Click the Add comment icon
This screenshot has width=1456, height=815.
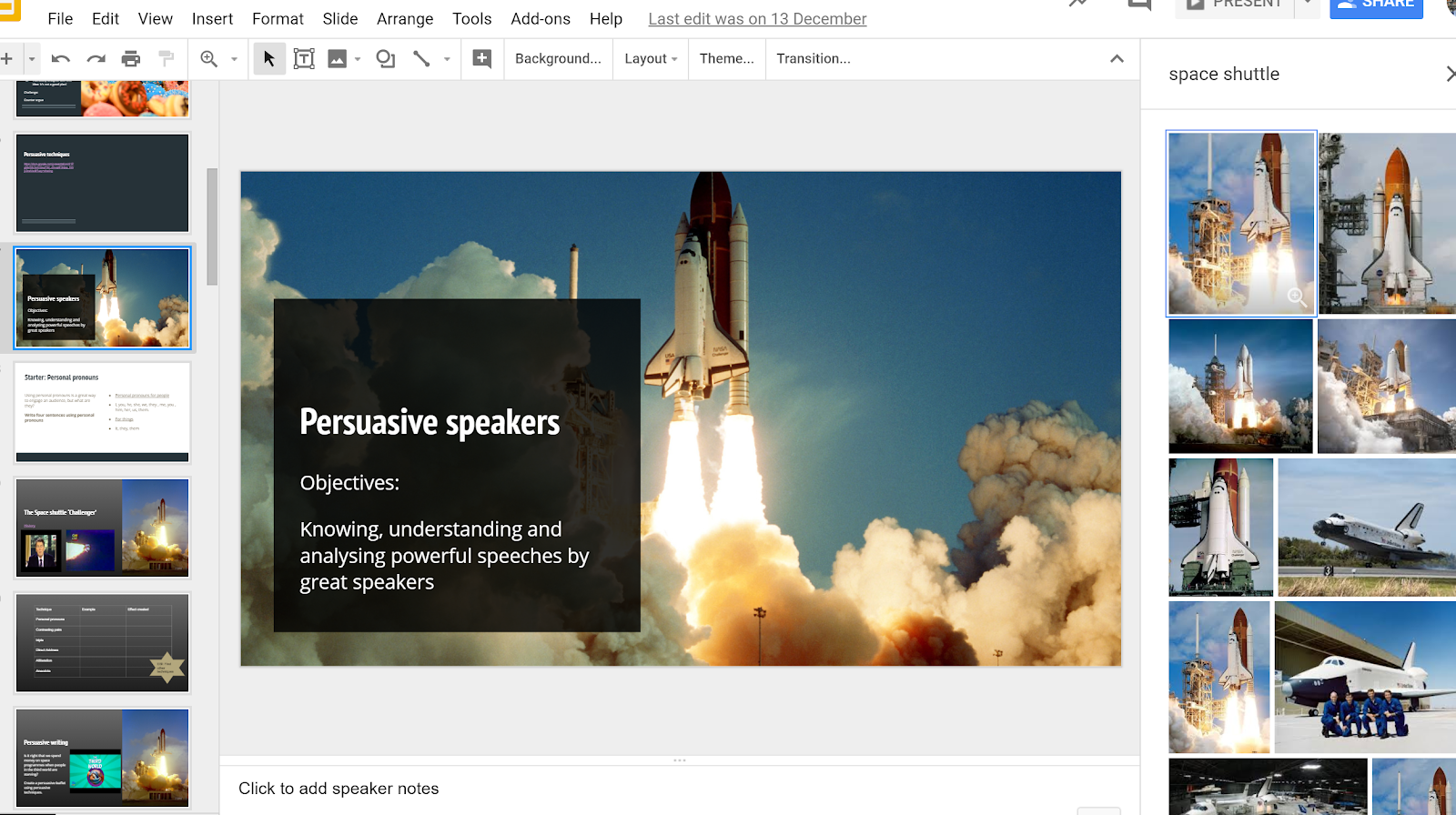click(482, 59)
